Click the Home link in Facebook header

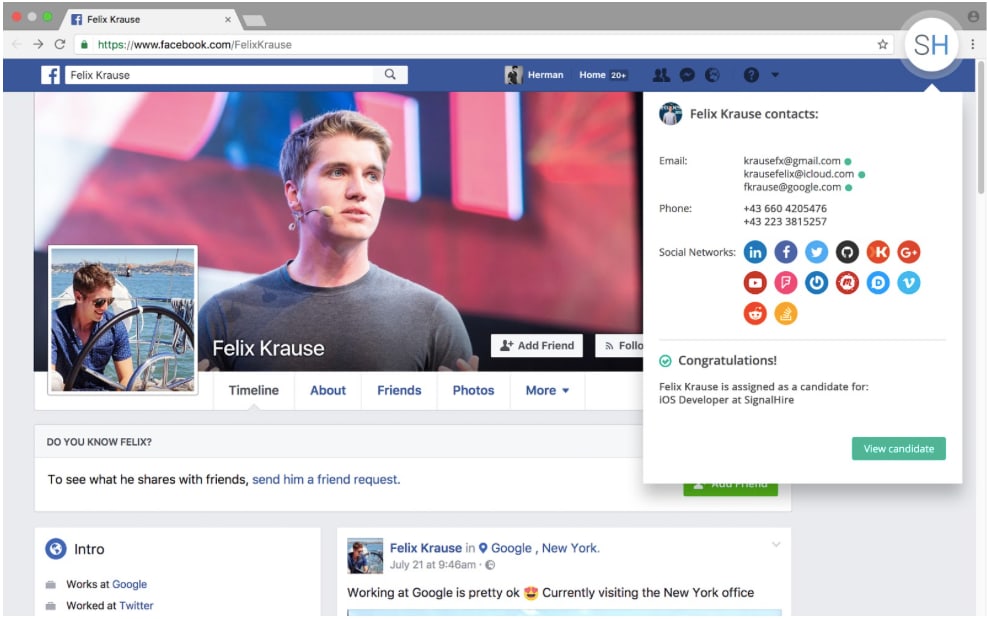(592, 74)
